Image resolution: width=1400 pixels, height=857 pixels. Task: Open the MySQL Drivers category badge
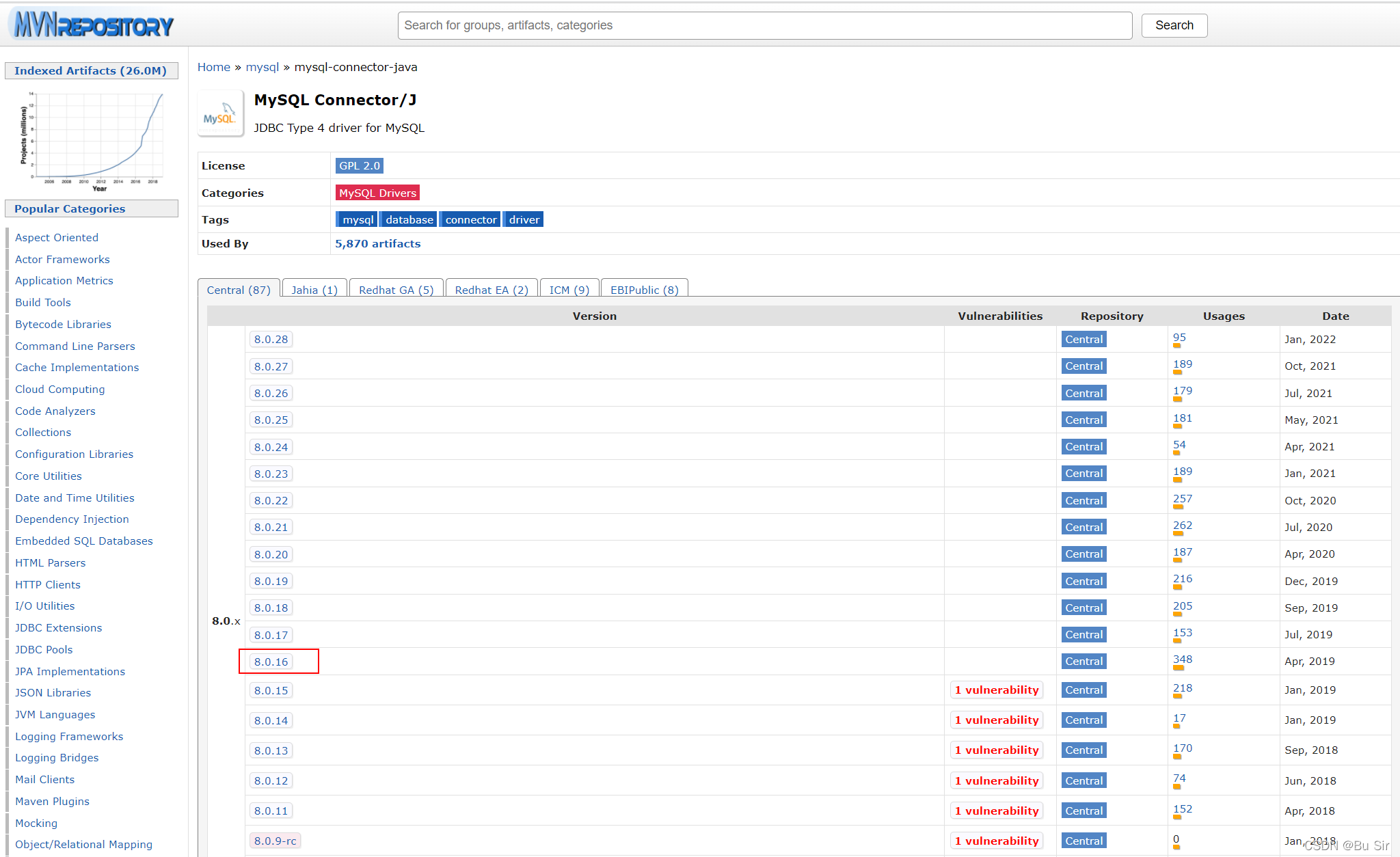coord(377,193)
